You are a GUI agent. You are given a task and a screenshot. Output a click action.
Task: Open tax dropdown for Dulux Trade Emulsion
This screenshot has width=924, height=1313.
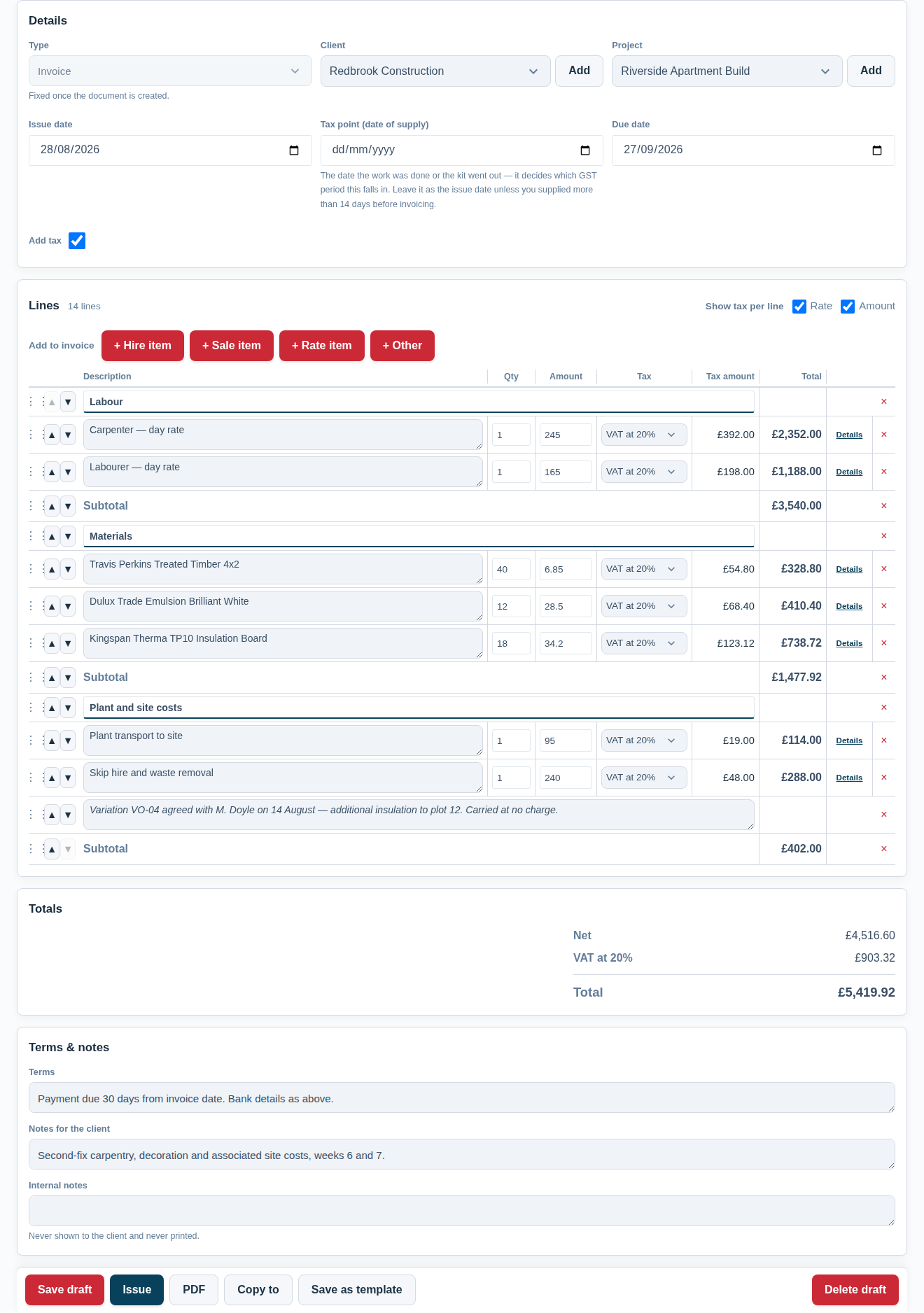click(644, 606)
